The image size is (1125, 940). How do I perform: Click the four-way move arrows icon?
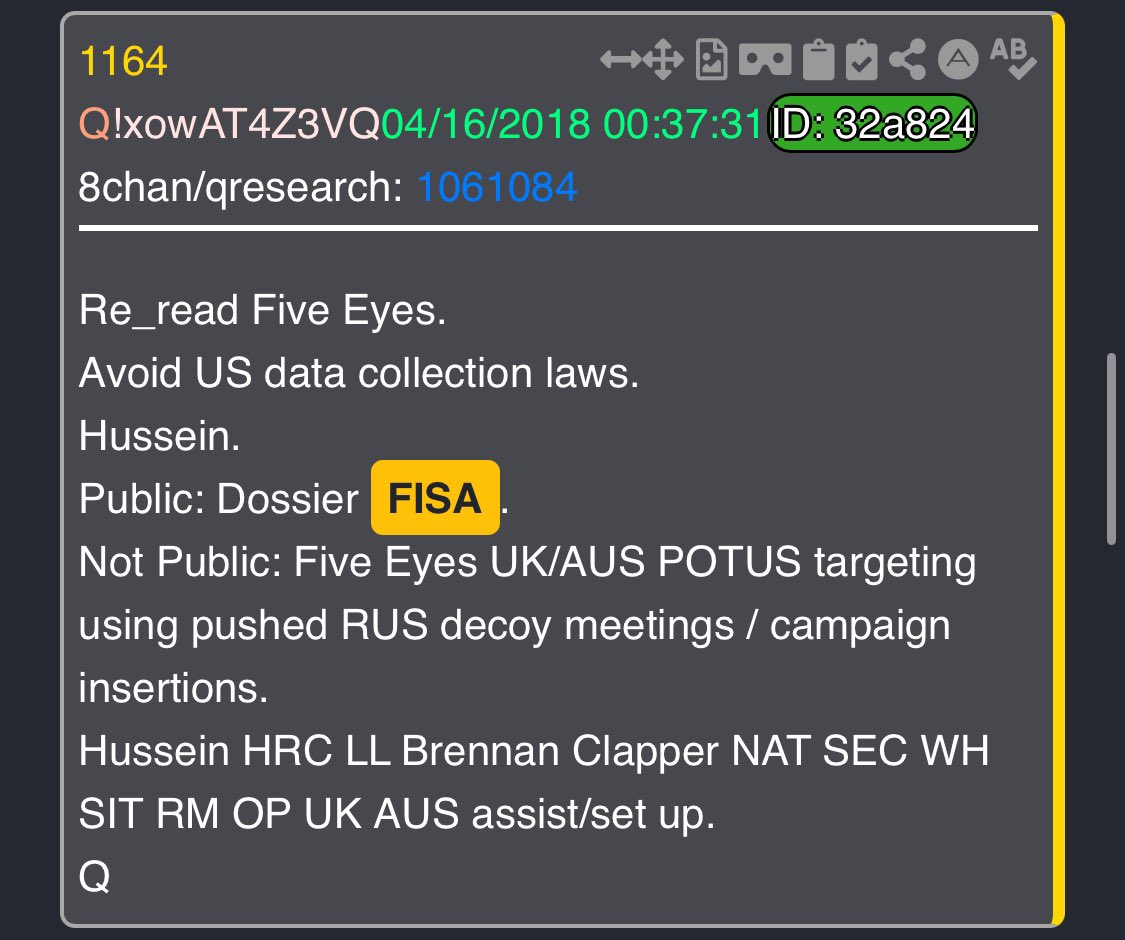(663, 60)
